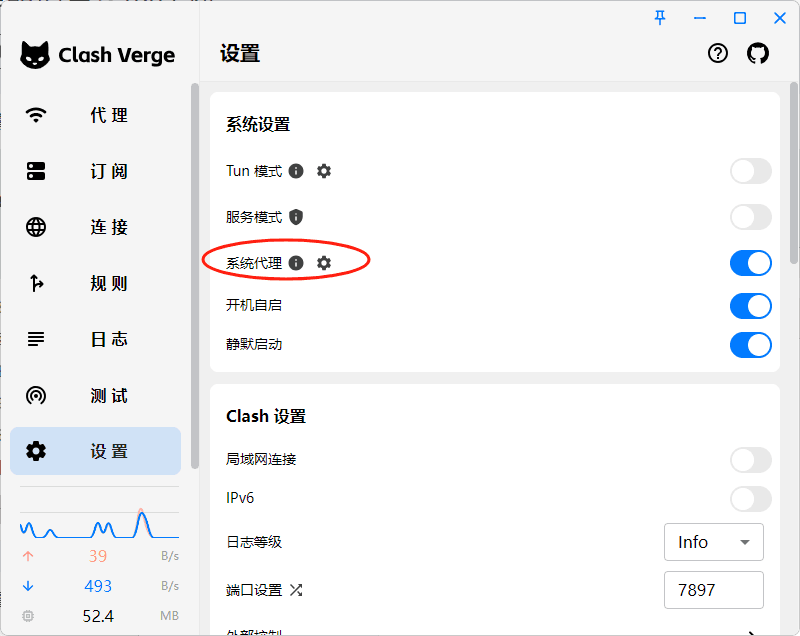Click the info icon next to 系统代理

pyautogui.click(x=296, y=263)
